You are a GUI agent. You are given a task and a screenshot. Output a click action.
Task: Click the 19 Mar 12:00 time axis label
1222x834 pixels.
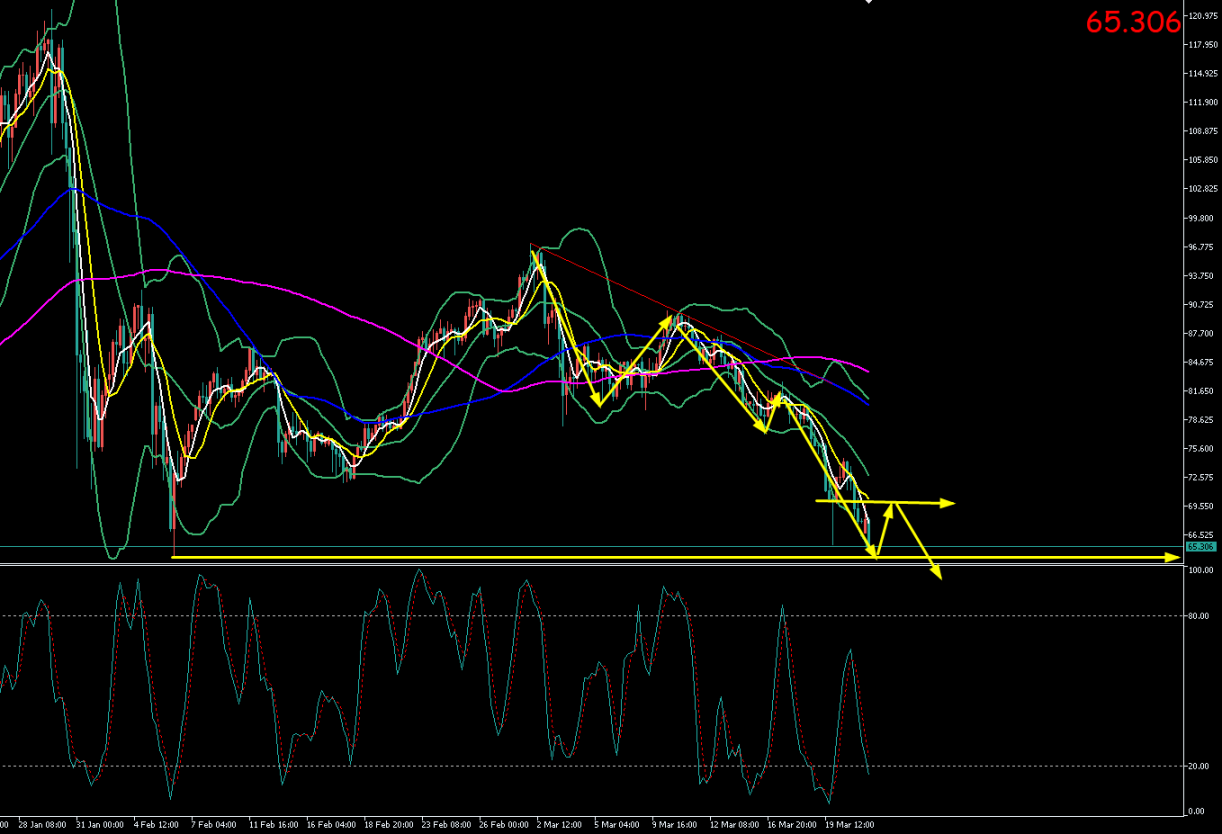point(849,825)
